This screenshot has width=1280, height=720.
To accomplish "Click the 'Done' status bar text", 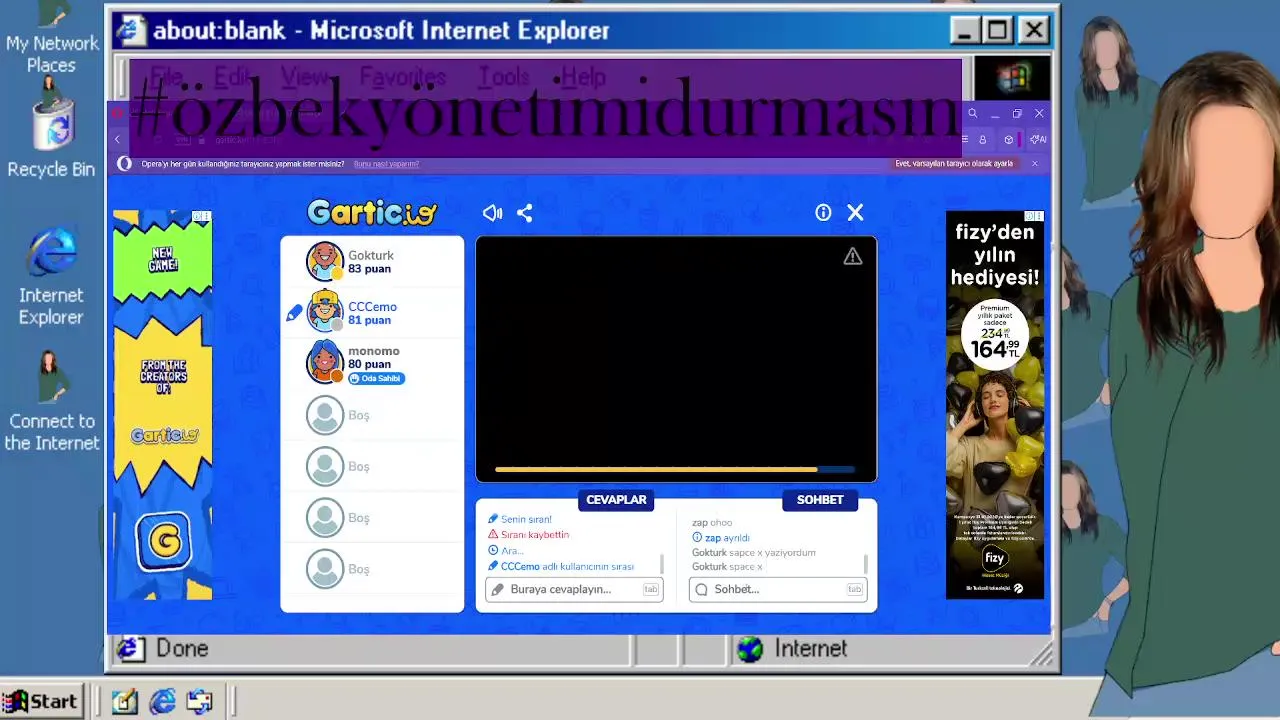I will [182, 649].
